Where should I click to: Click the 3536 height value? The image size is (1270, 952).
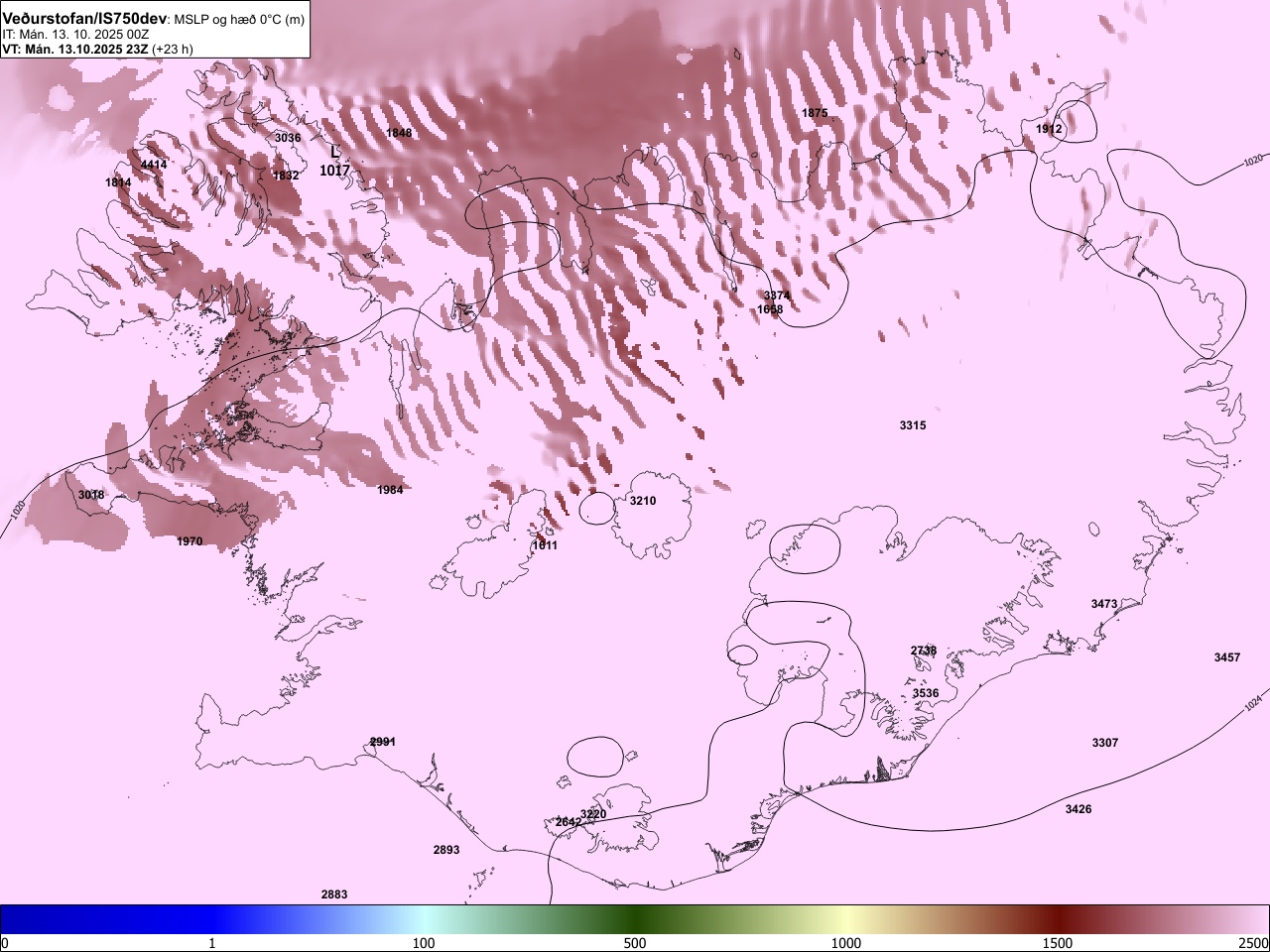click(x=926, y=693)
